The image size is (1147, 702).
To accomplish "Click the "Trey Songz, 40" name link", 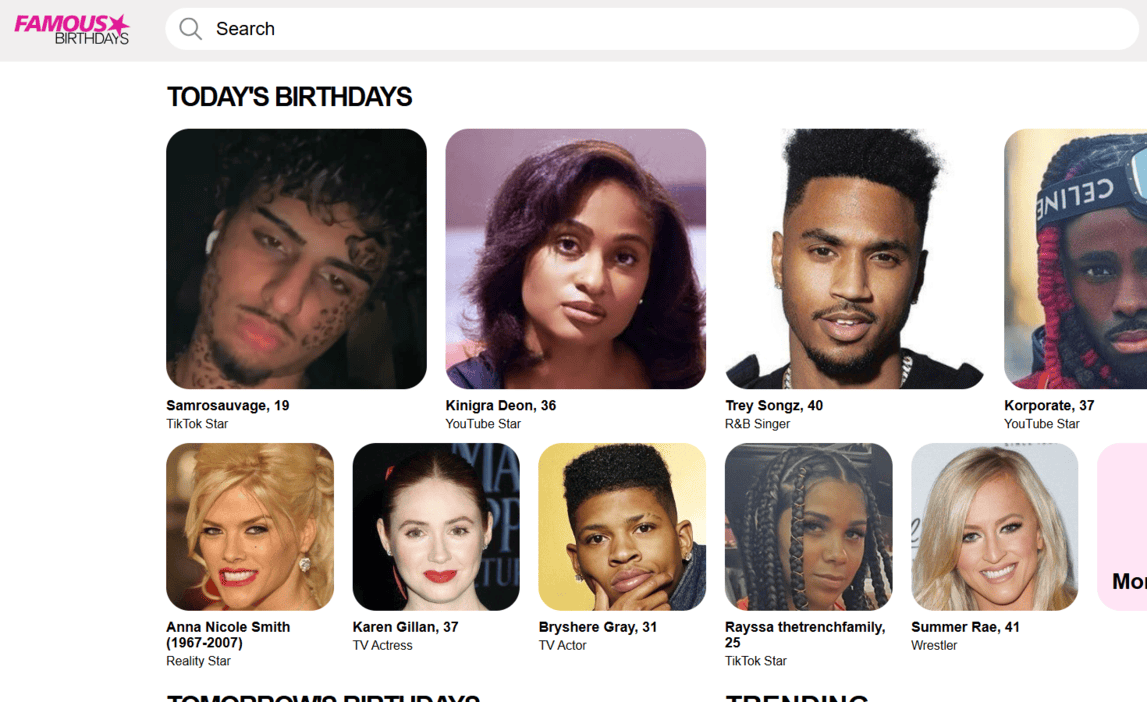I will point(774,405).
